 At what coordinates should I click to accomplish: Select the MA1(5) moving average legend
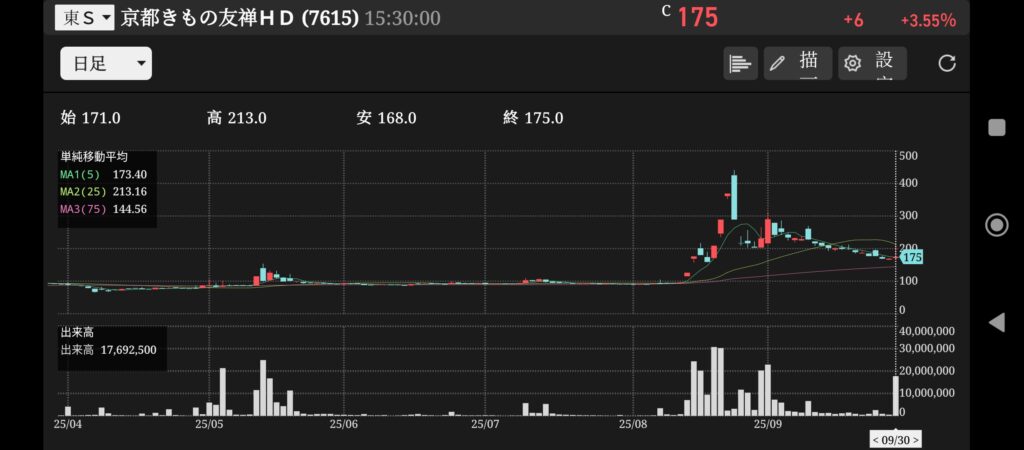click(104, 174)
